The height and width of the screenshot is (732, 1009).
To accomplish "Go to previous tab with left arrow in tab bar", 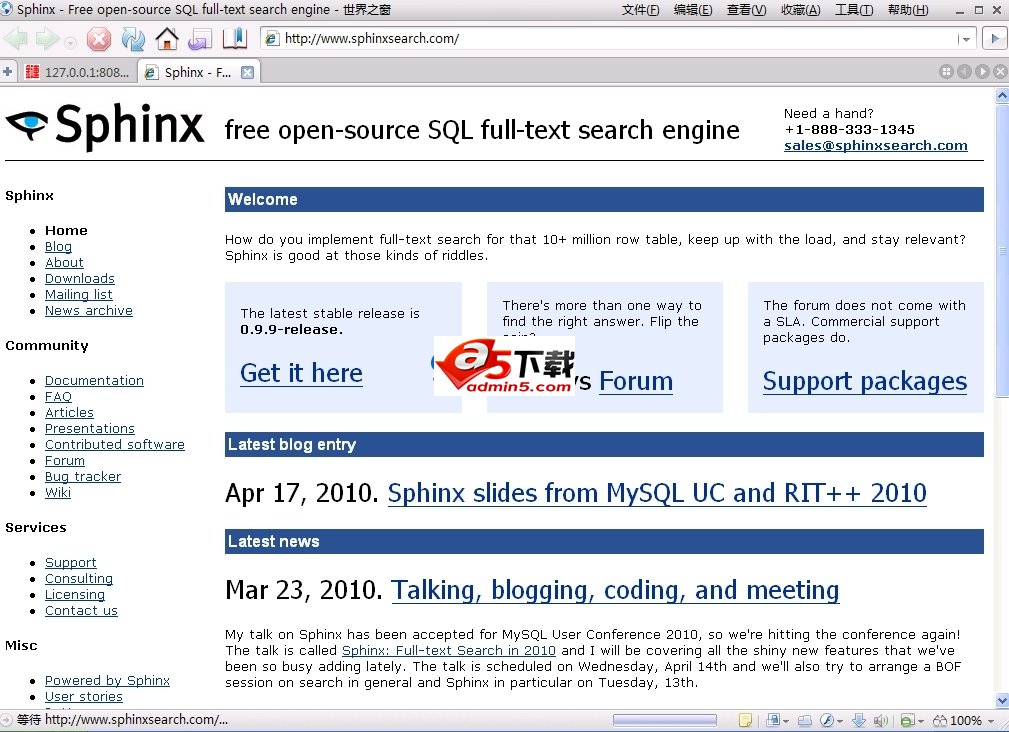I will 964,72.
